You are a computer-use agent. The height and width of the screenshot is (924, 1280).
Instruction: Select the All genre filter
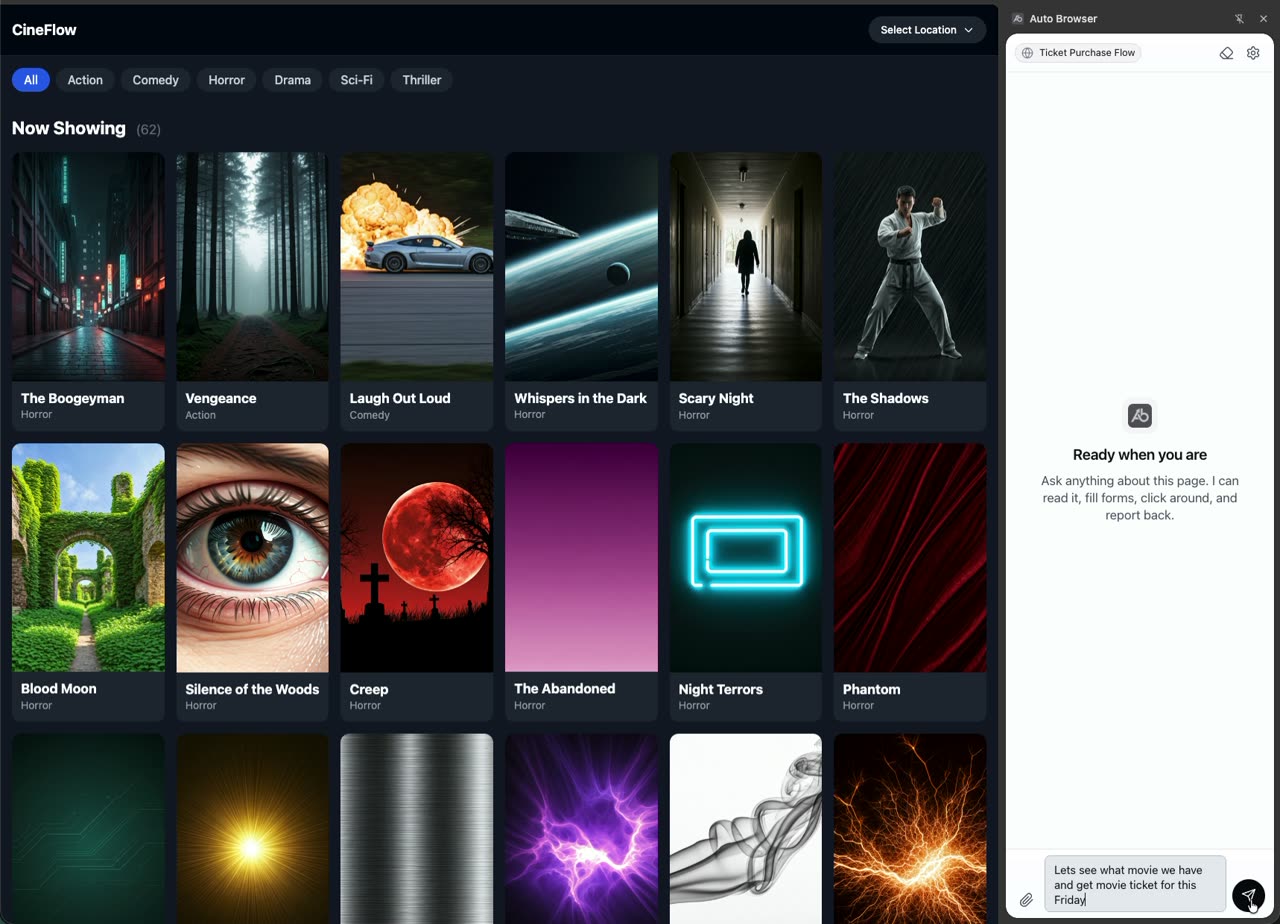tap(31, 80)
